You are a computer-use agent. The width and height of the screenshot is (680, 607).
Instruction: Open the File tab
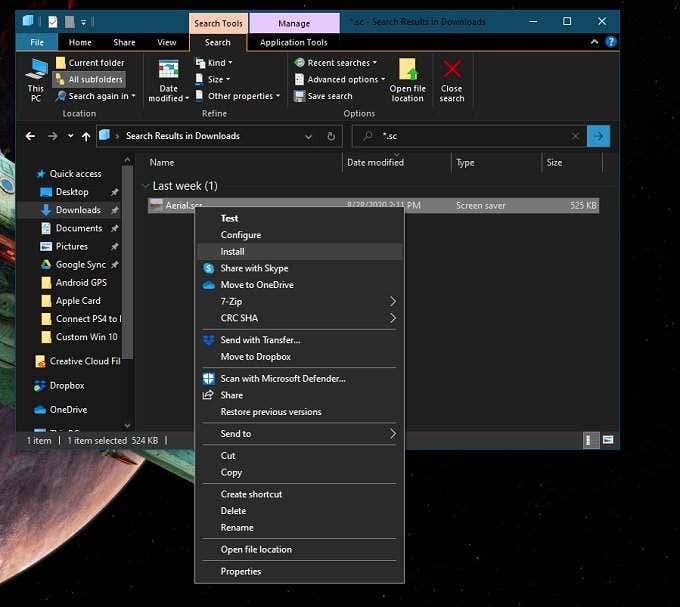(x=37, y=42)
